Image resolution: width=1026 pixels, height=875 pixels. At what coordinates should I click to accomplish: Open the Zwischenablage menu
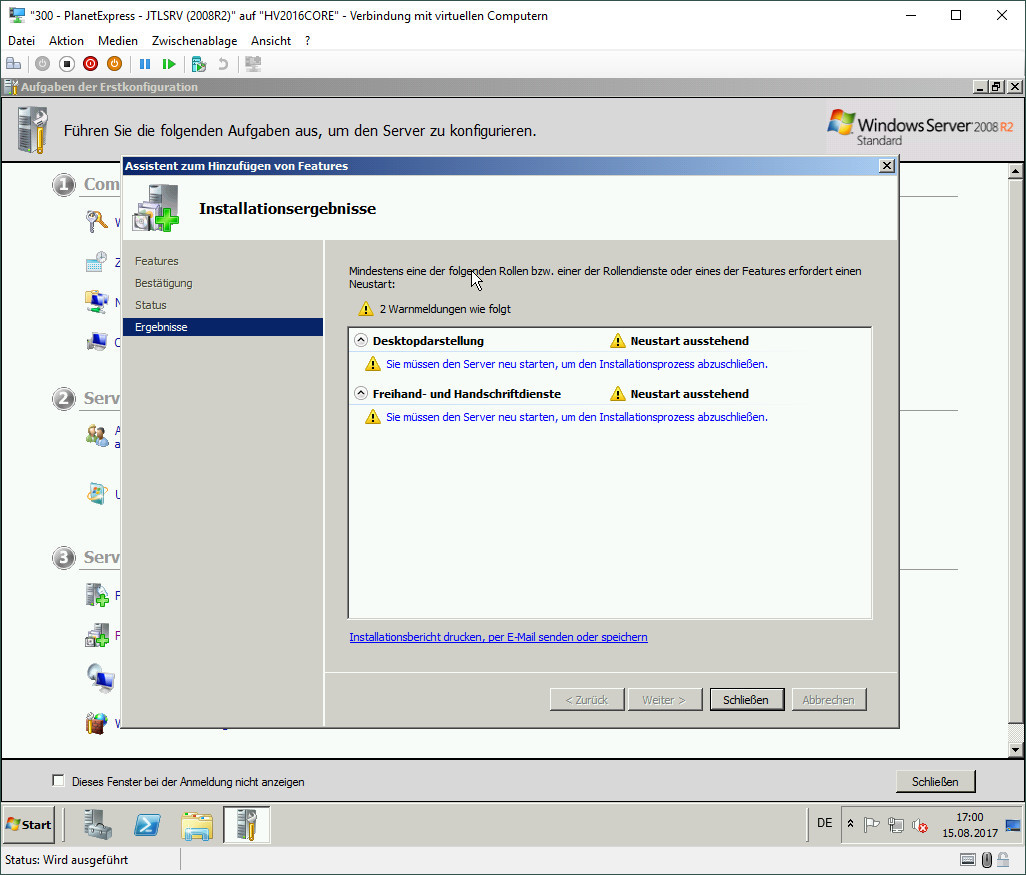coord(194,41)
